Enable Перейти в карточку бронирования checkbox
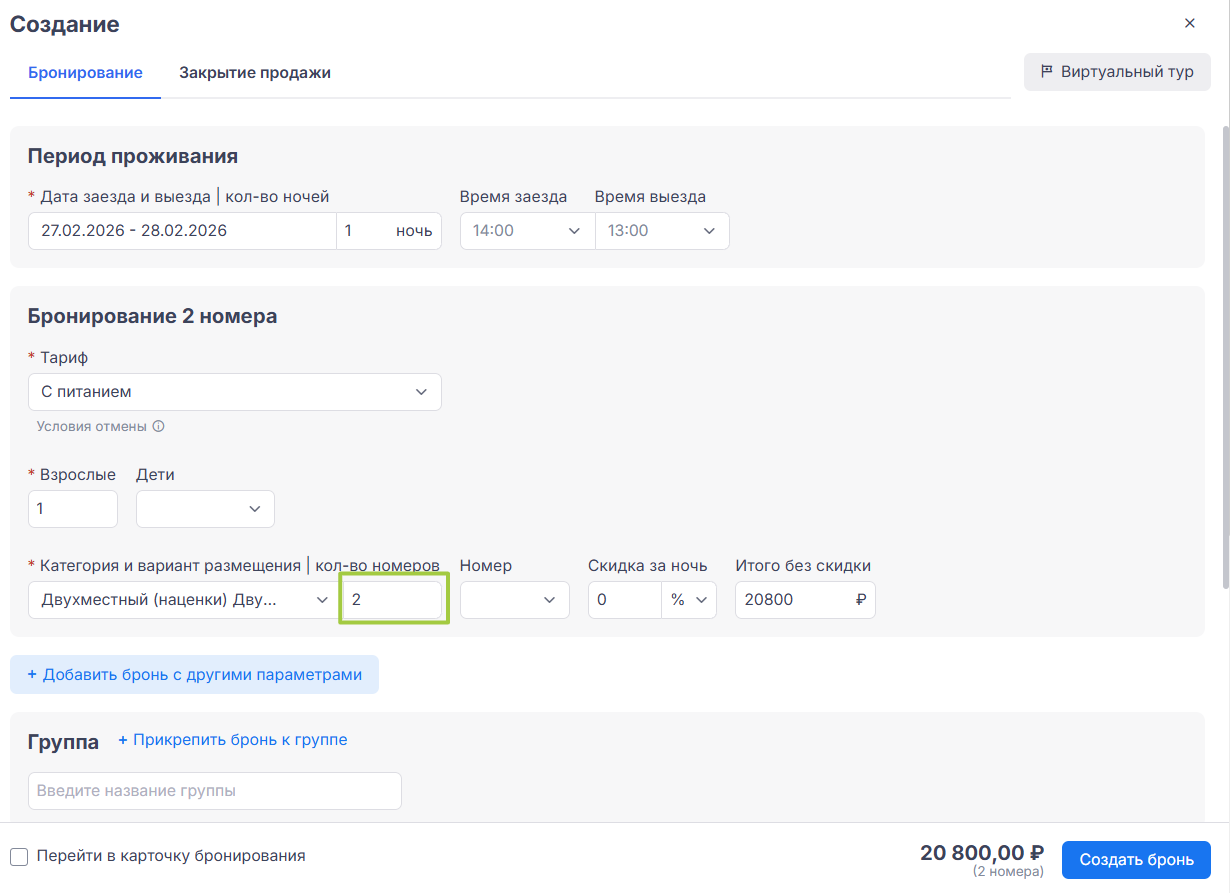Viewport: 1230px width, 893px height. [x=19, y=857]
